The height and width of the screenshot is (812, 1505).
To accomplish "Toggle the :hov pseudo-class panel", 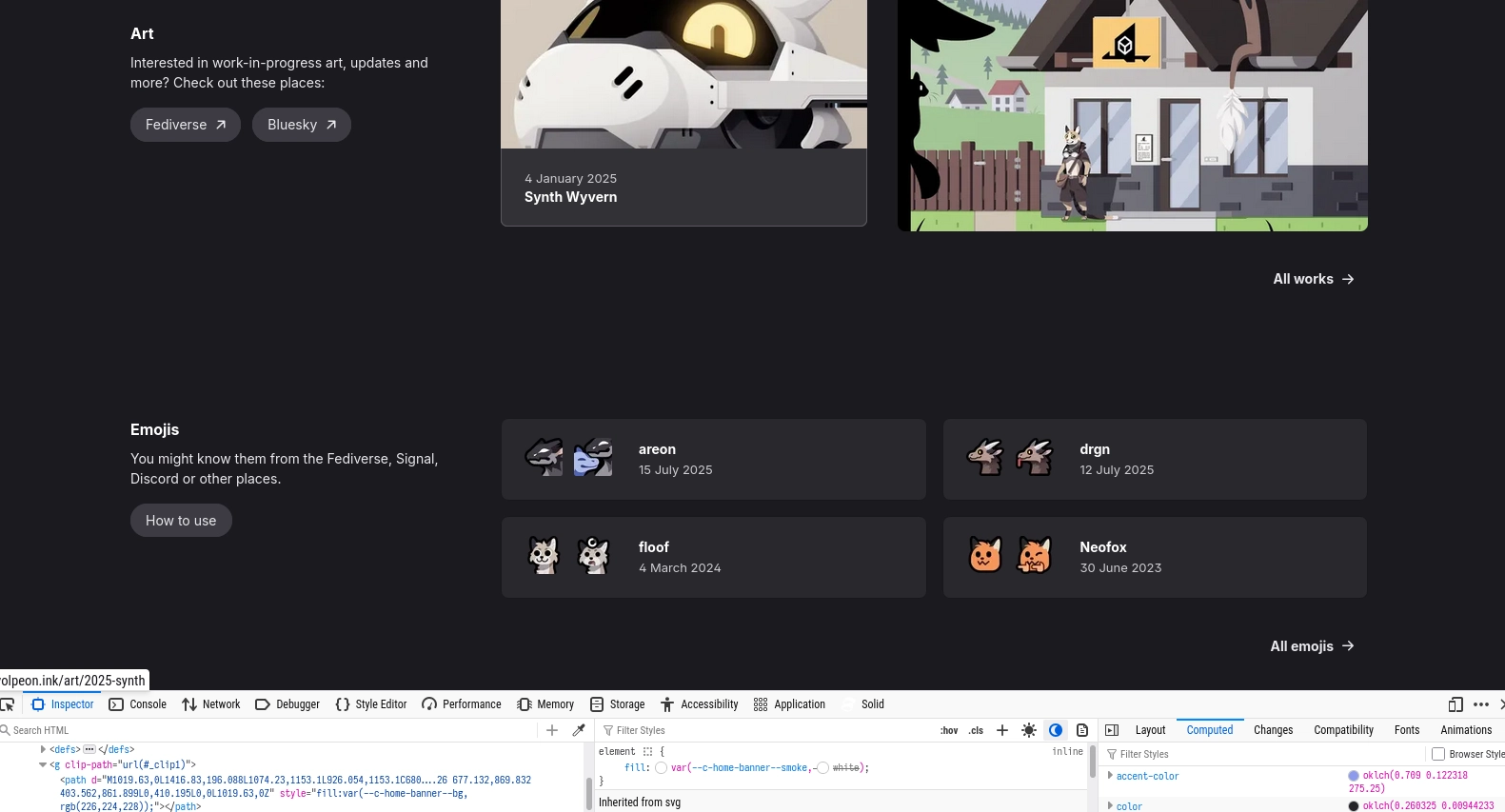I will coord(949,730).
